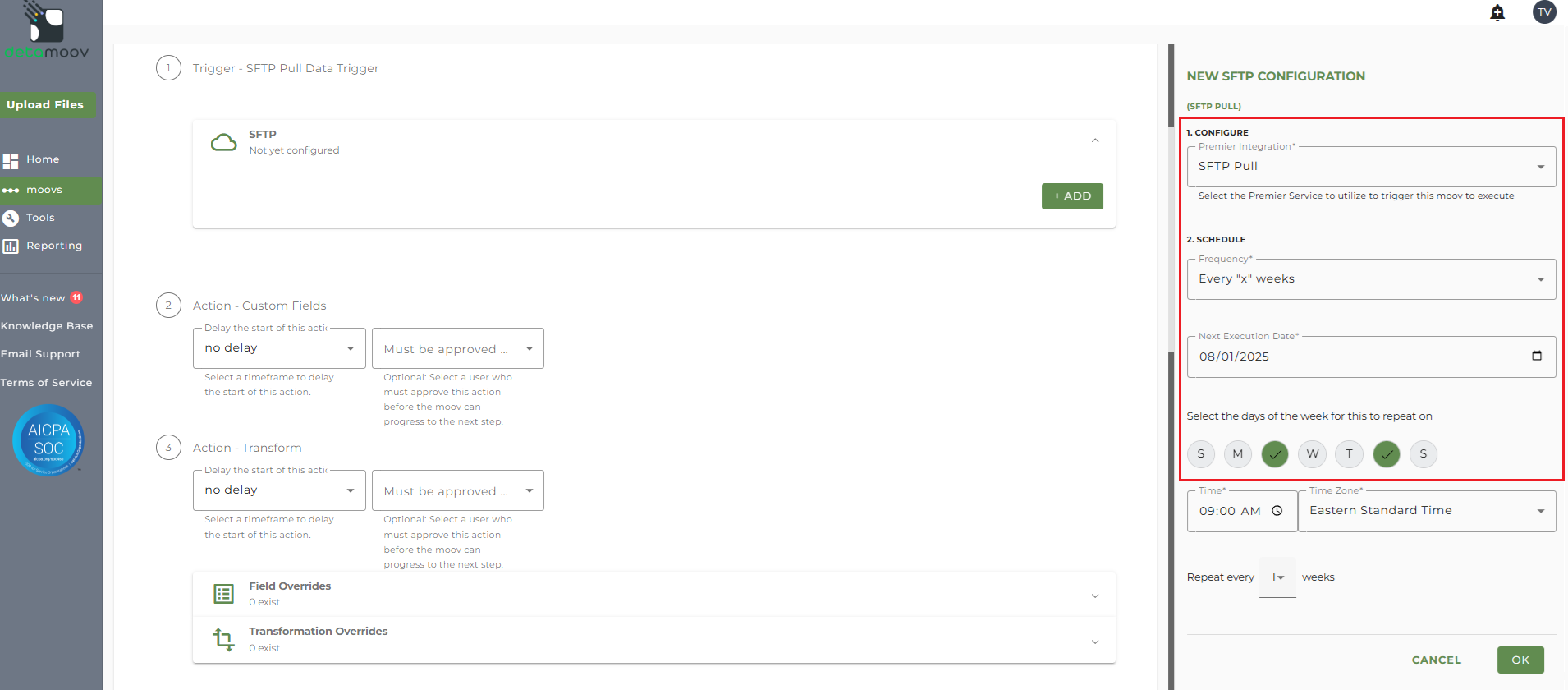Toggle Wednesday (W) day circle

pyautogui.click(x=1313, y=453)
